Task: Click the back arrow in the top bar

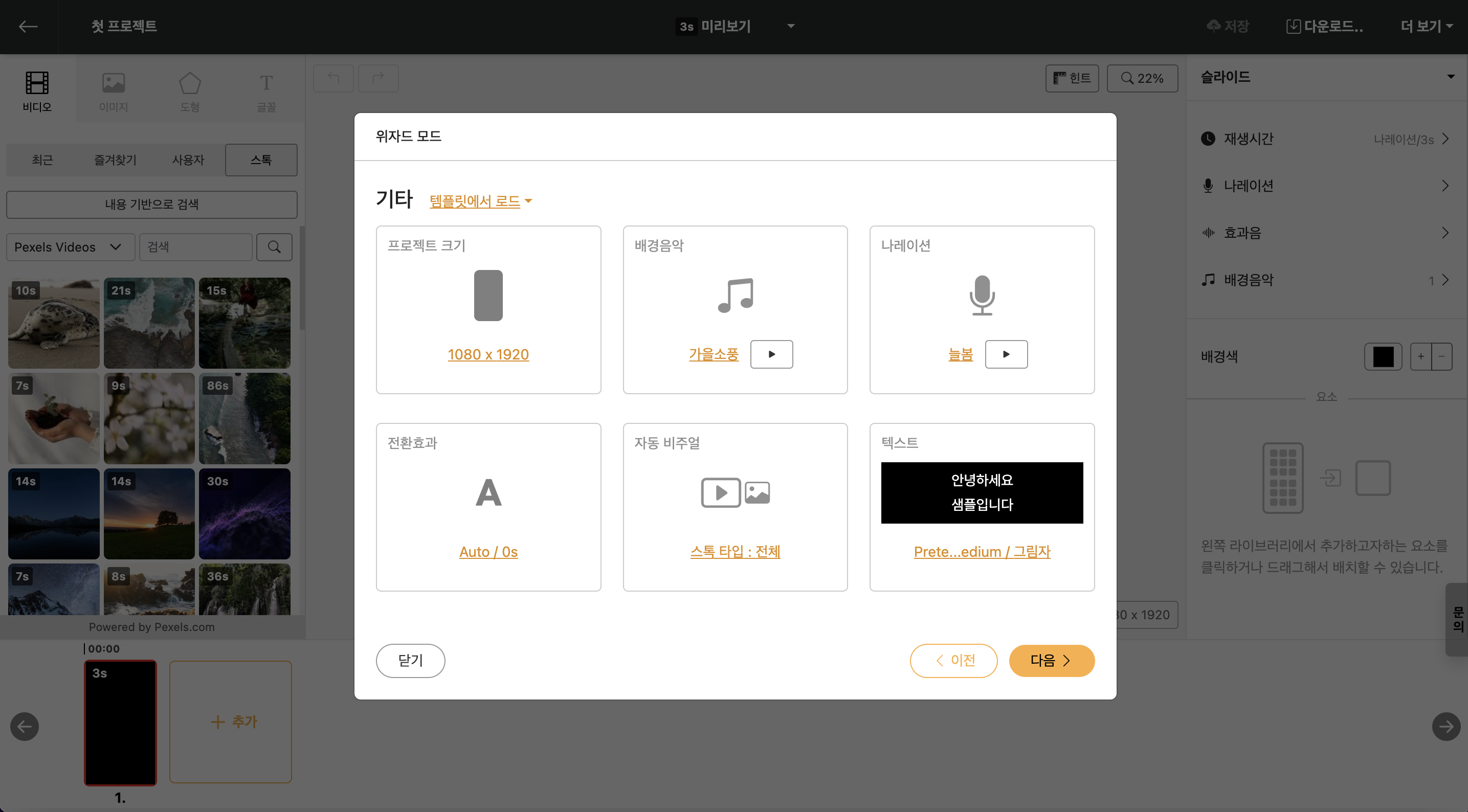Action: 28,26
